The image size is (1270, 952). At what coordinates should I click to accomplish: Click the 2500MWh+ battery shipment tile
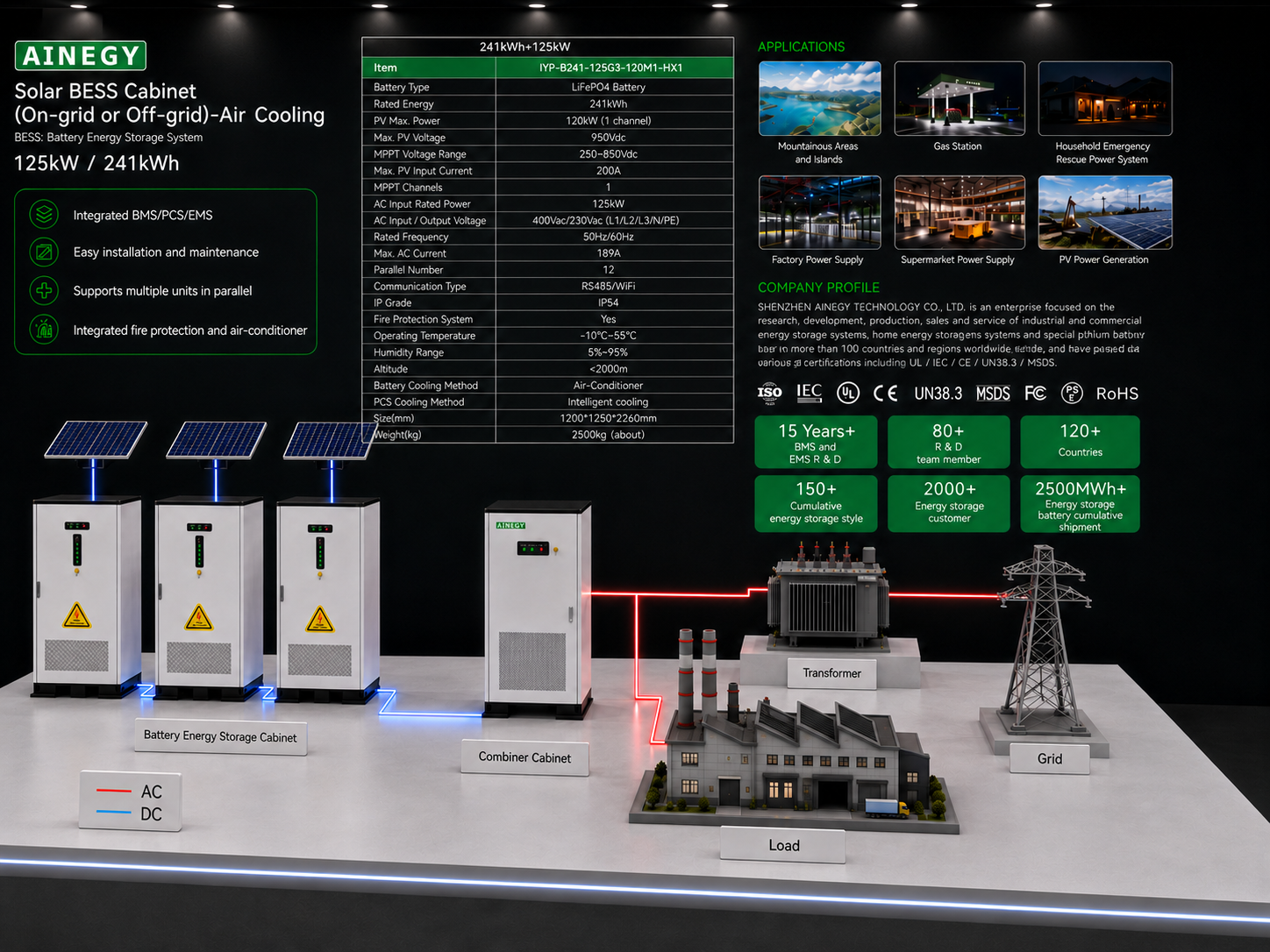coord(1081,503)
